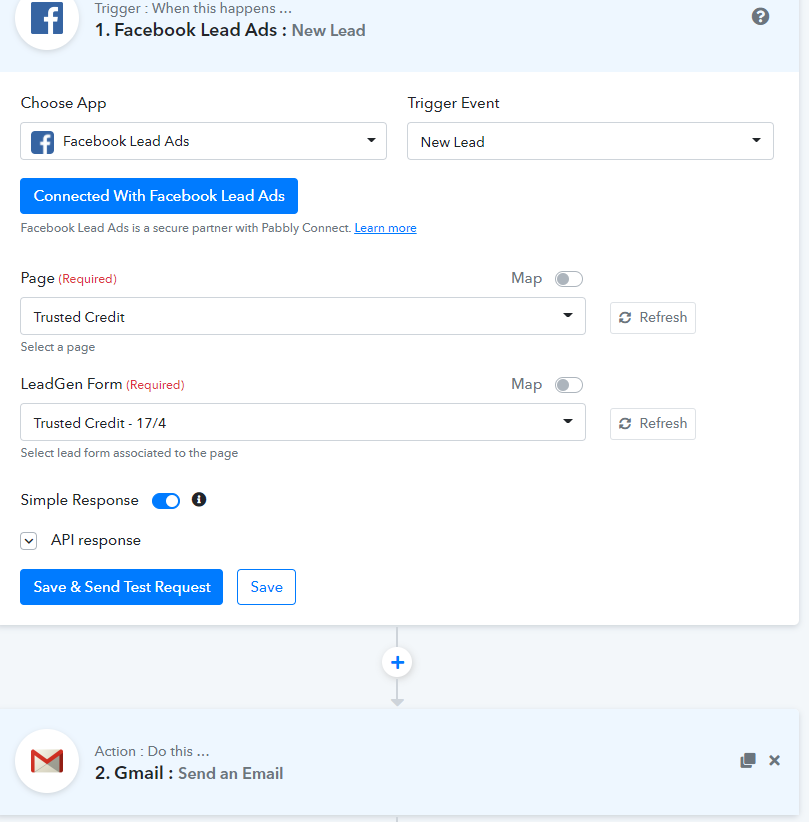
Task: Open the LeadGen Form dropdown
Action: [x=303, y=422]
